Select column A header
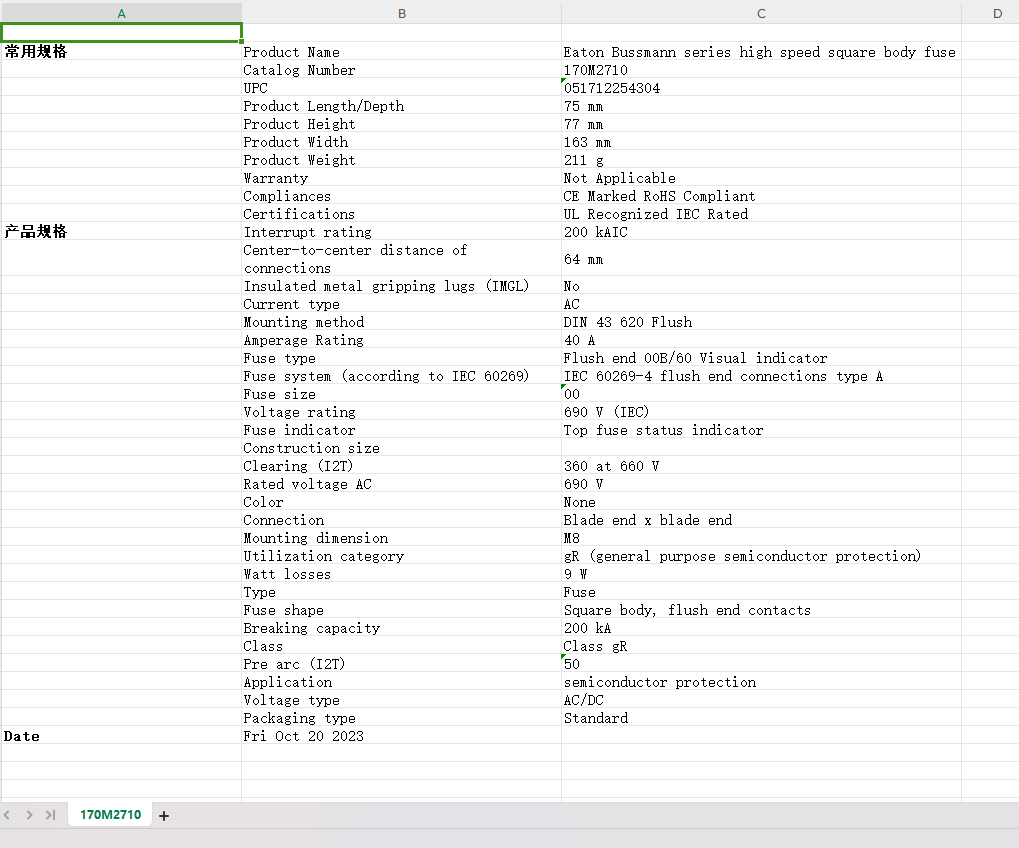 click(122, 13)
